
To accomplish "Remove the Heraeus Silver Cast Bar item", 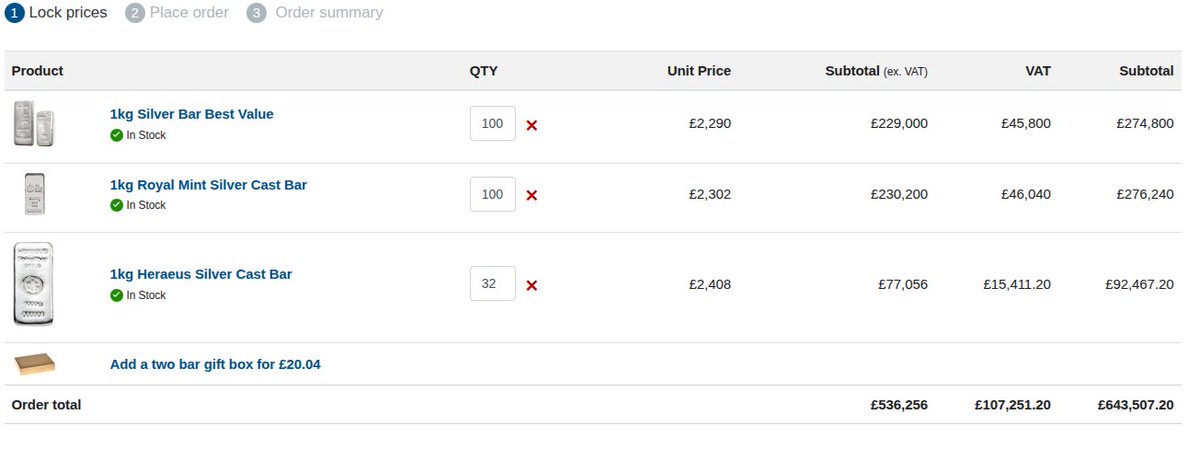I will 532,285.
